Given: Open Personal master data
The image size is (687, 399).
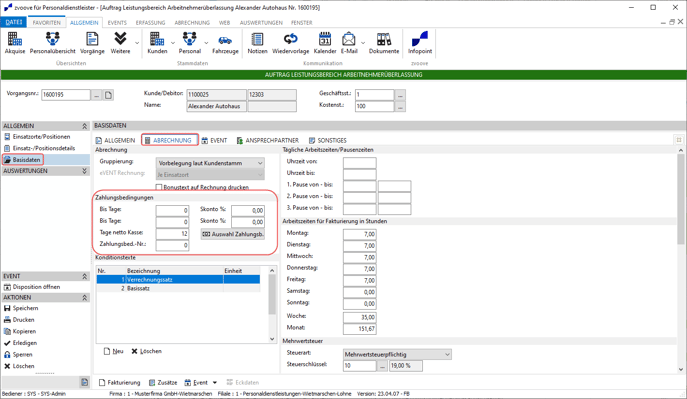Looking at the screenshot, I should click(x=190, y=43).
